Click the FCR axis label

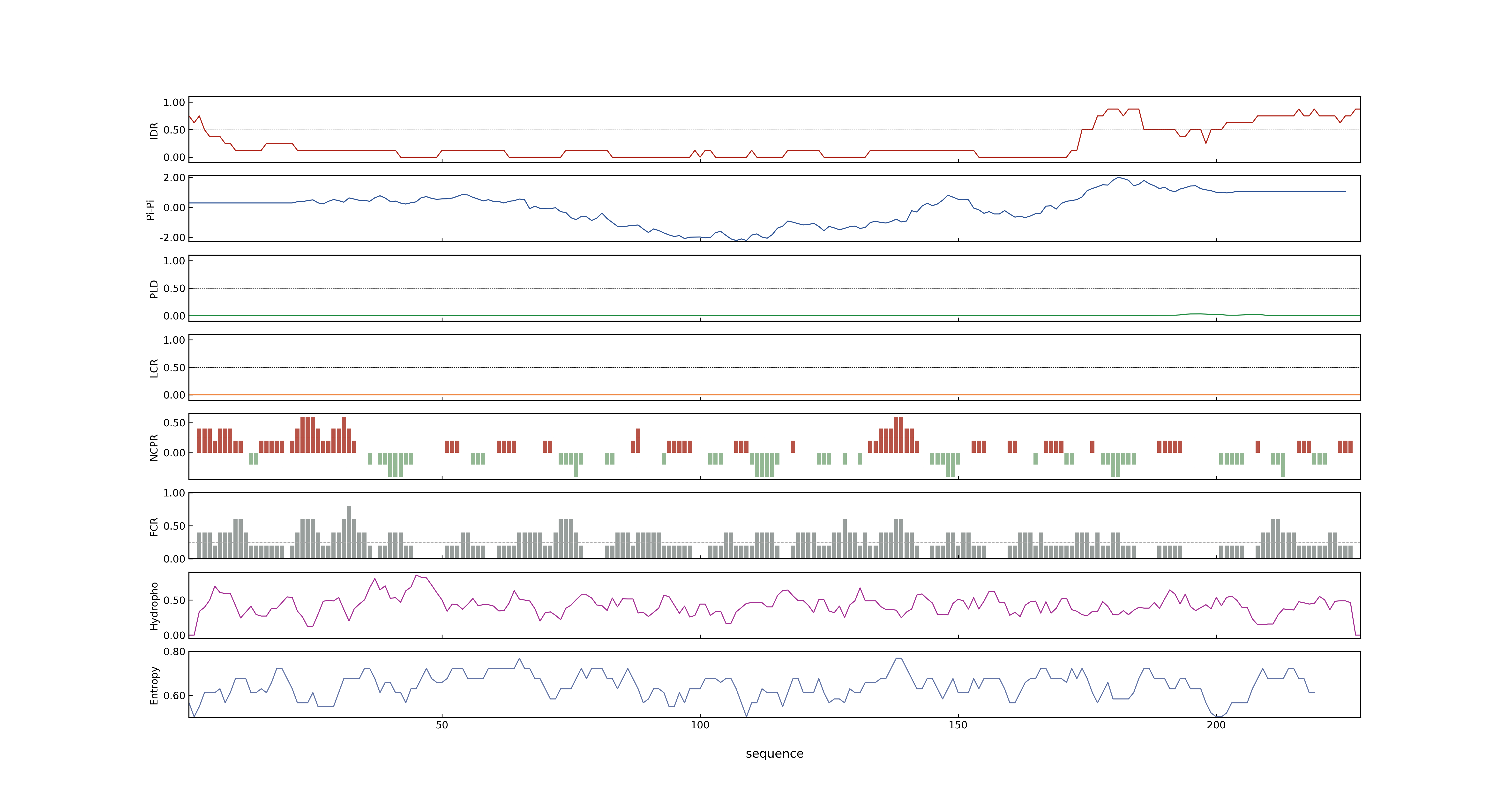pos(154,526)
